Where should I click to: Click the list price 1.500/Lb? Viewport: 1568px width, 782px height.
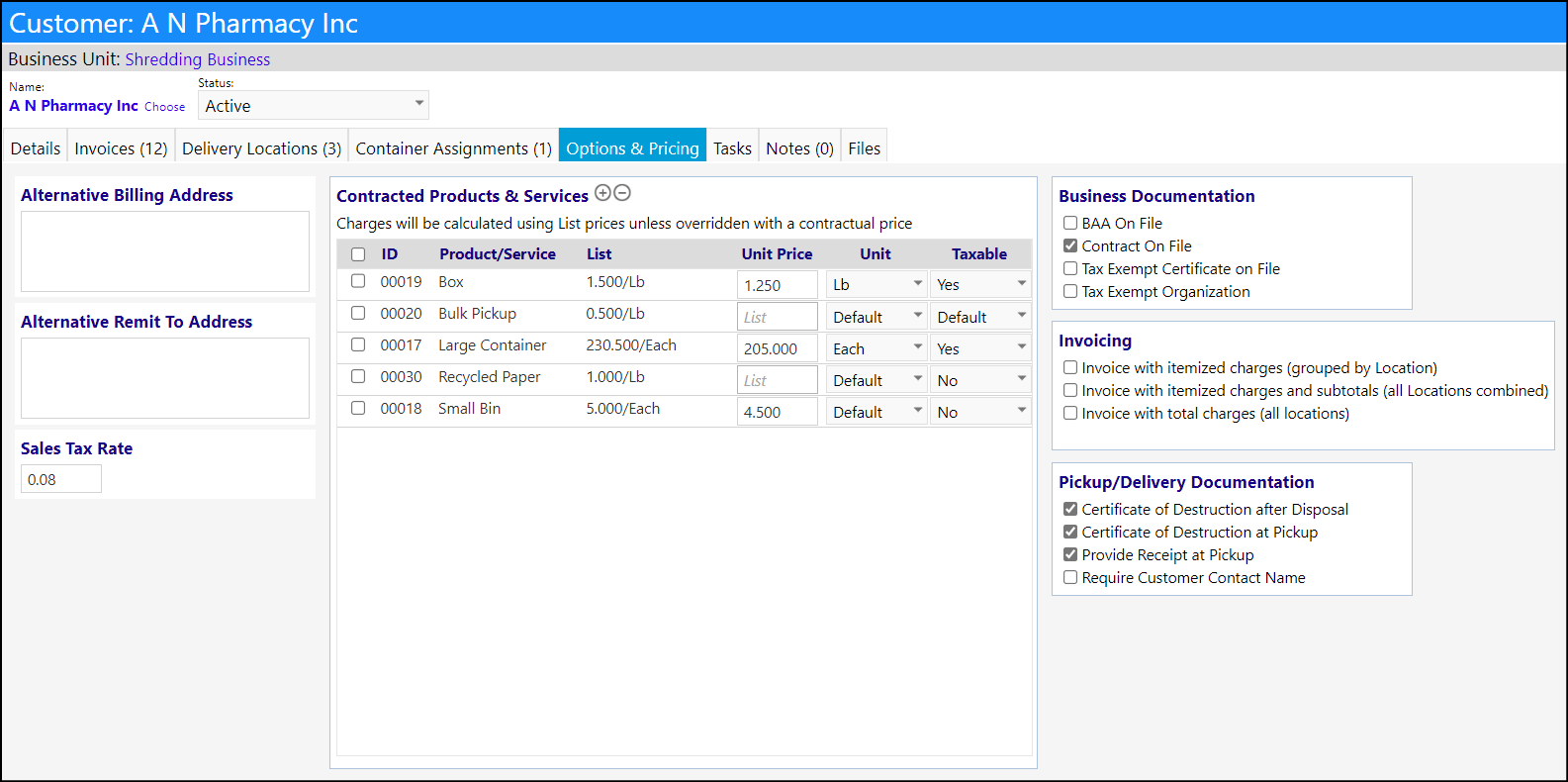point(615,282)
